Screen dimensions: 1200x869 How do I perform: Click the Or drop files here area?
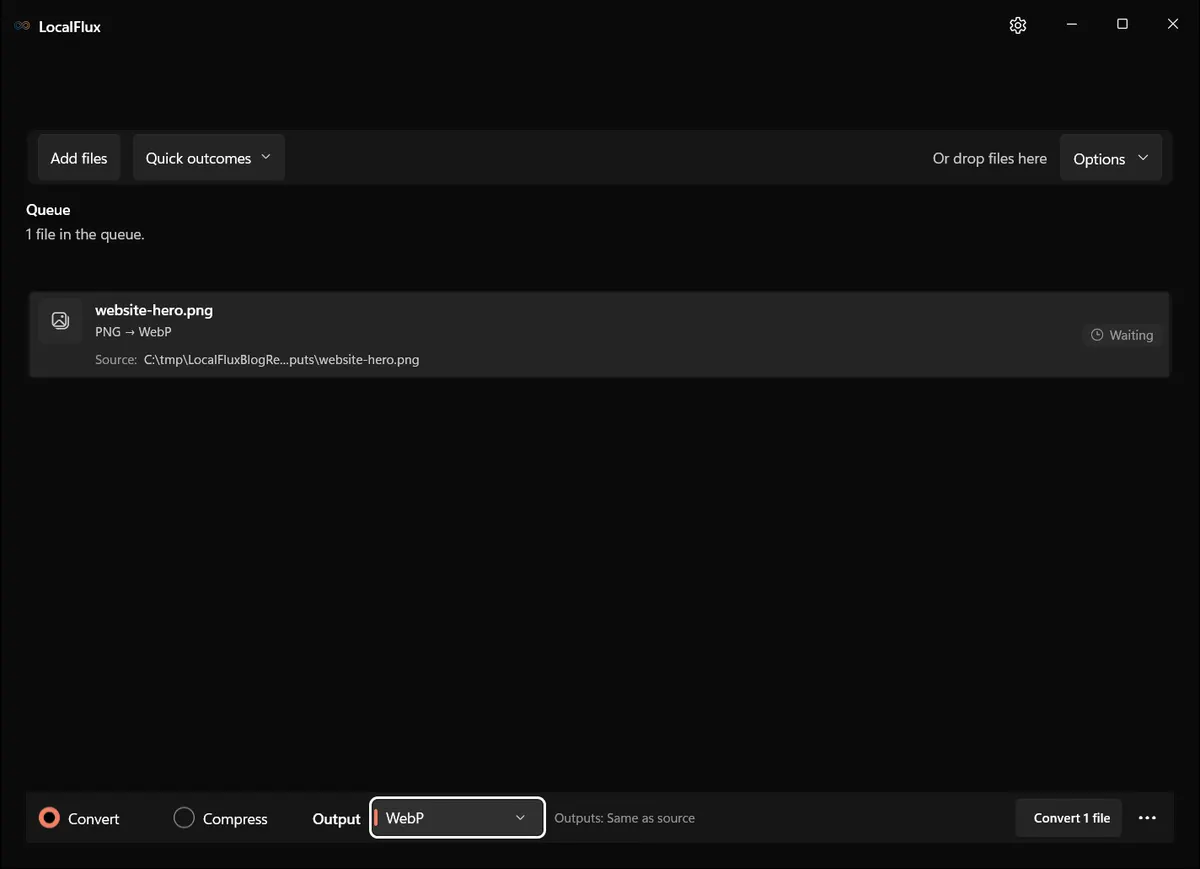990,158
